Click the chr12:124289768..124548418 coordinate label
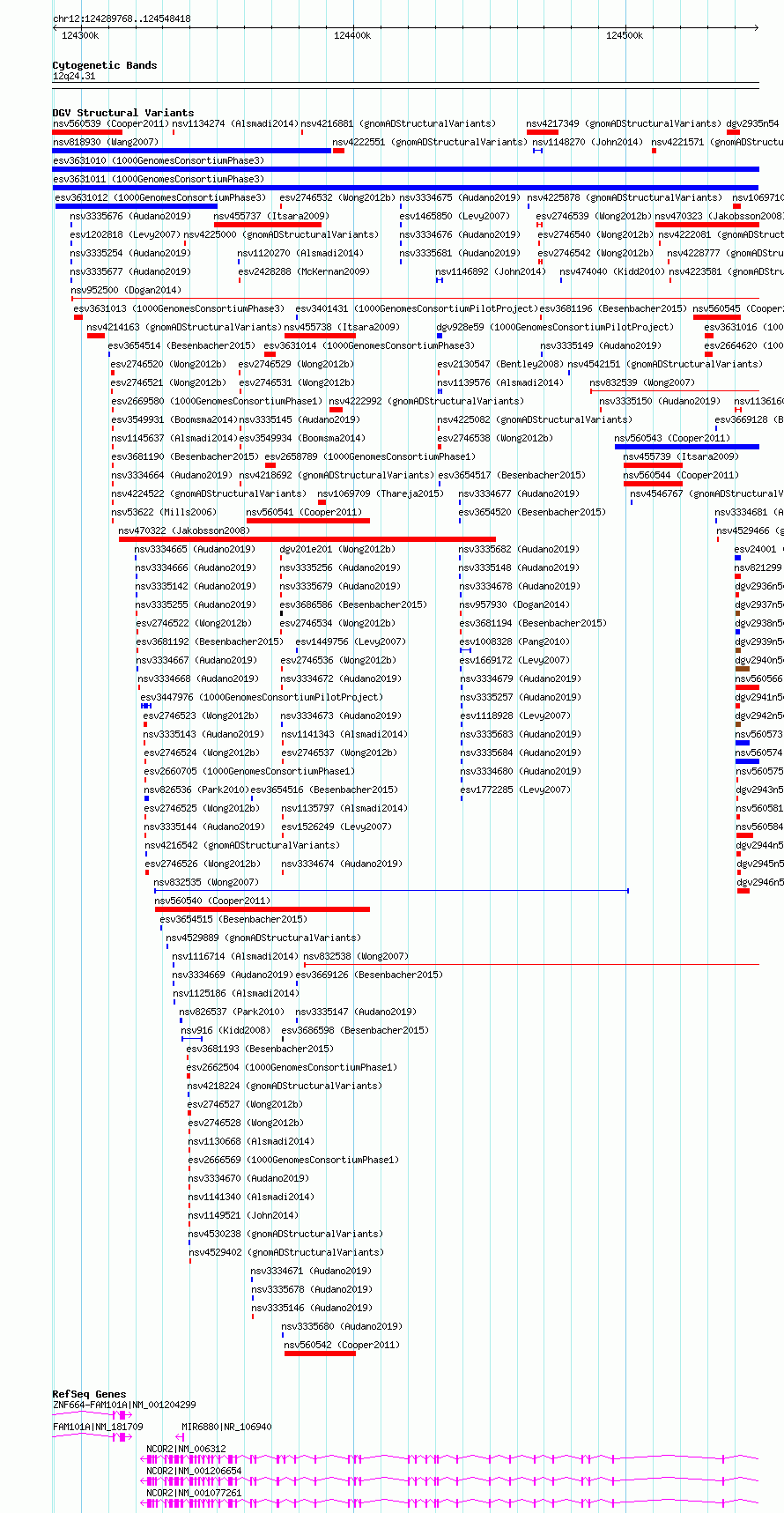Screen dimensions: 784x1513 122,19
